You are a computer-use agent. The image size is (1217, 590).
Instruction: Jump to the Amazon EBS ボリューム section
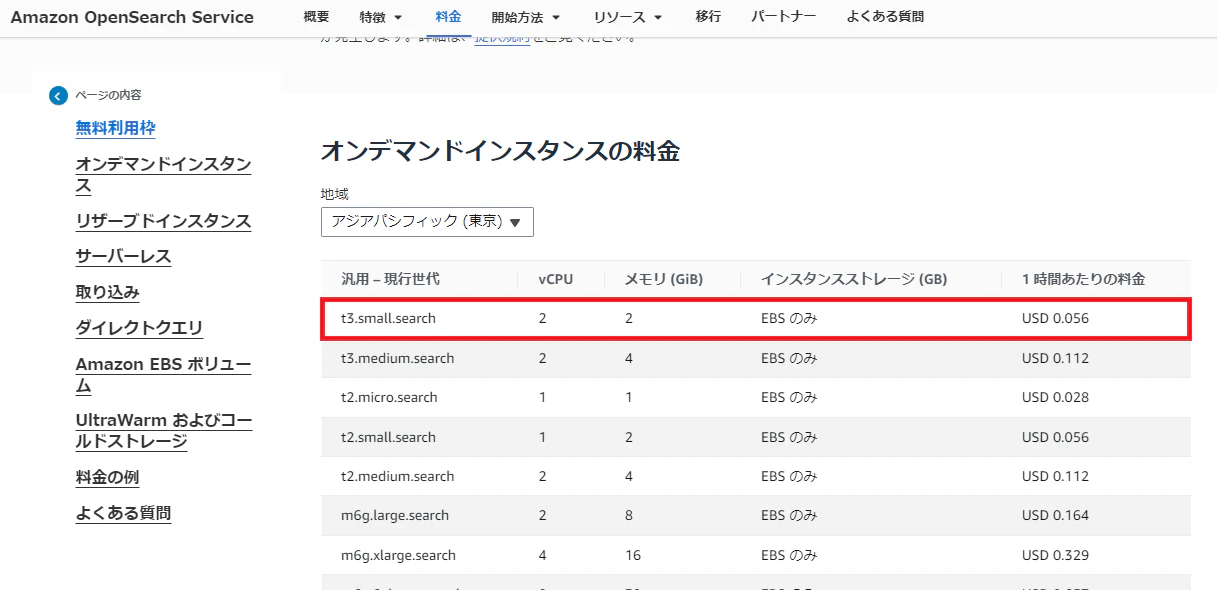pos(164,375)
